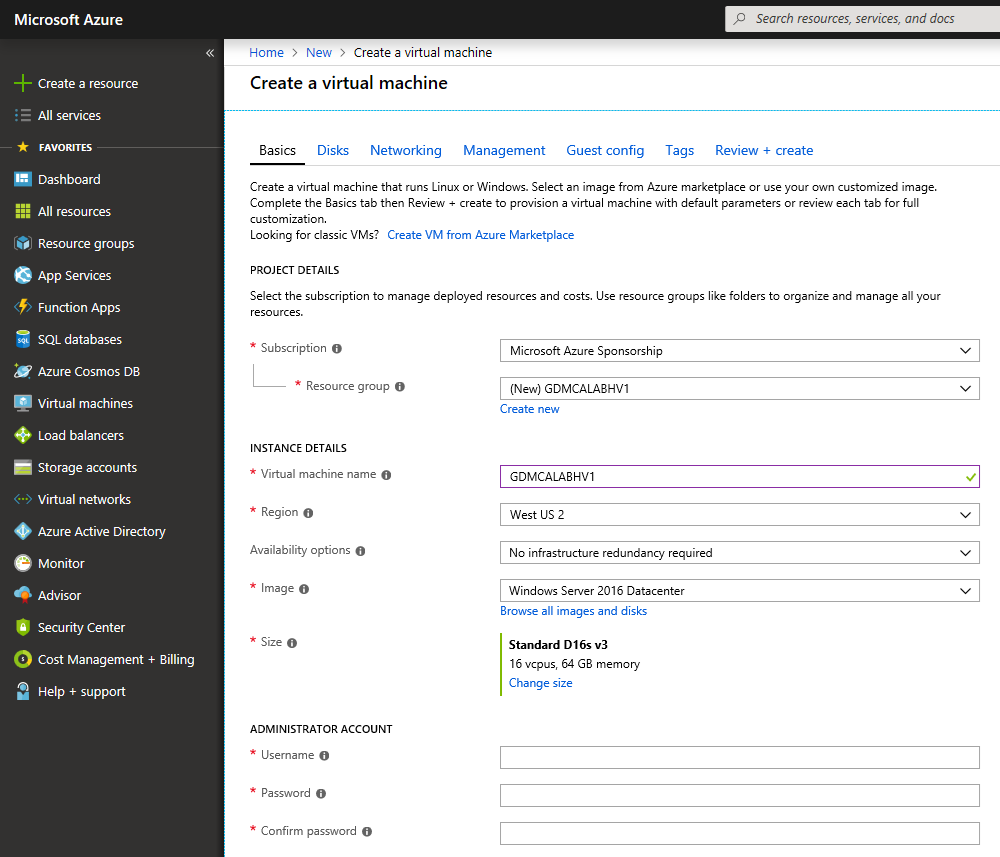Focus the Virtual machine name field
Screen dimensions: 1000x857
[x=740, y=476]
